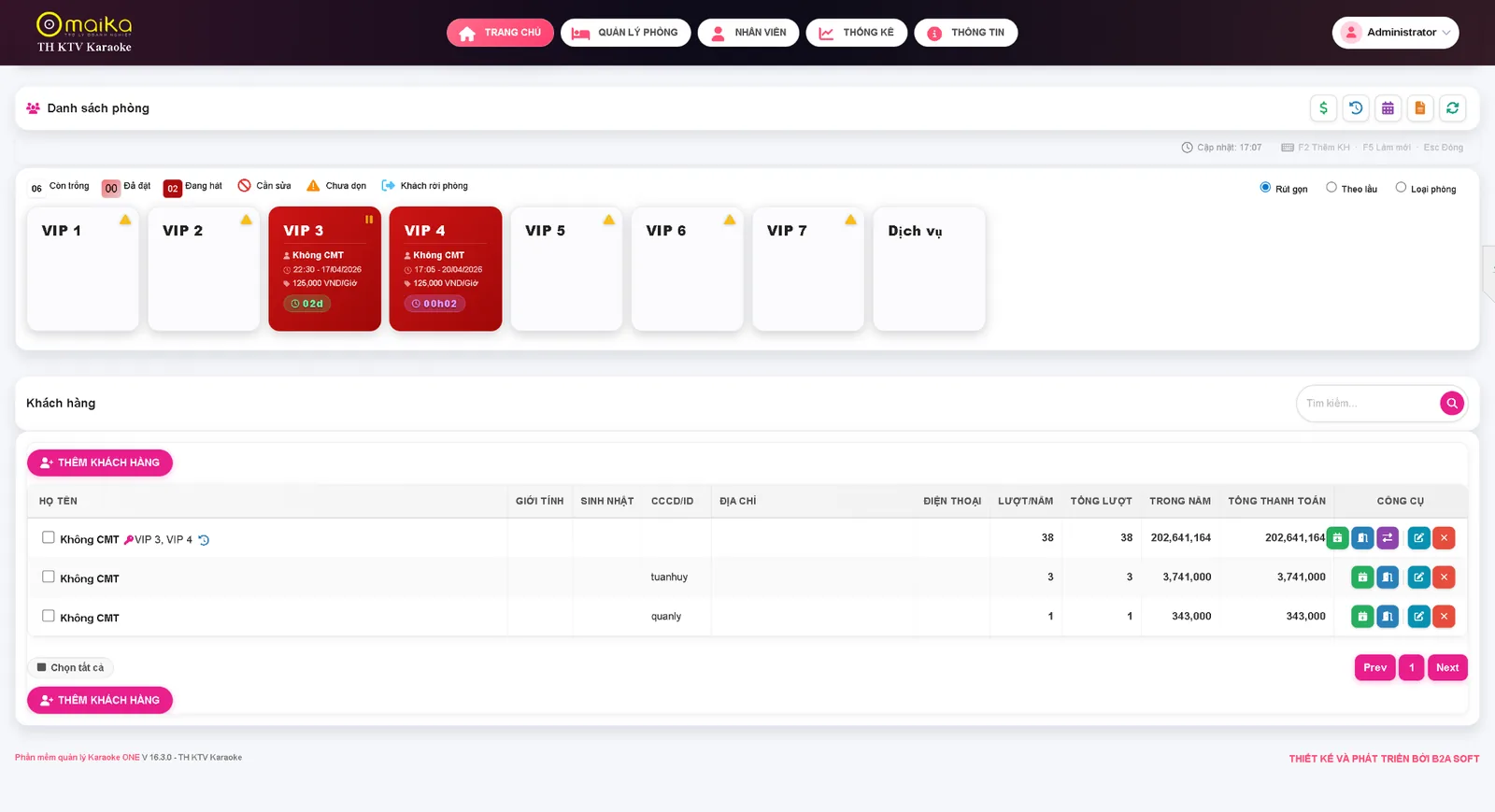Click the bottom Thêm khách hàng button

[100, 700]
